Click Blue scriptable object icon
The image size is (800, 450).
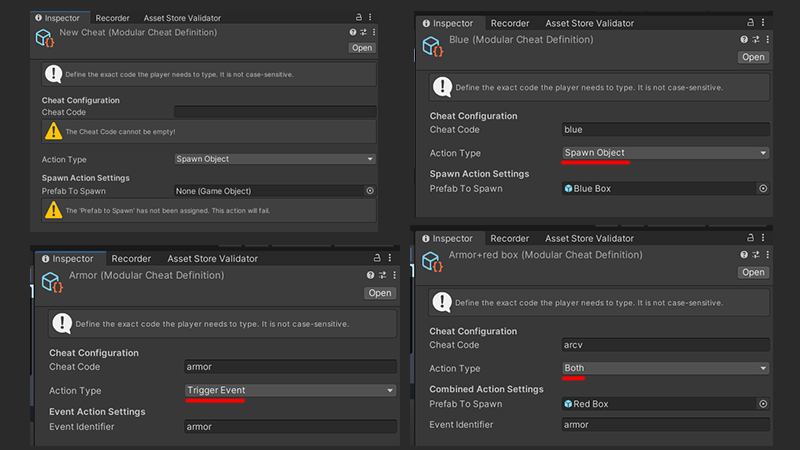pyautogui.click(x=433, y=46)
